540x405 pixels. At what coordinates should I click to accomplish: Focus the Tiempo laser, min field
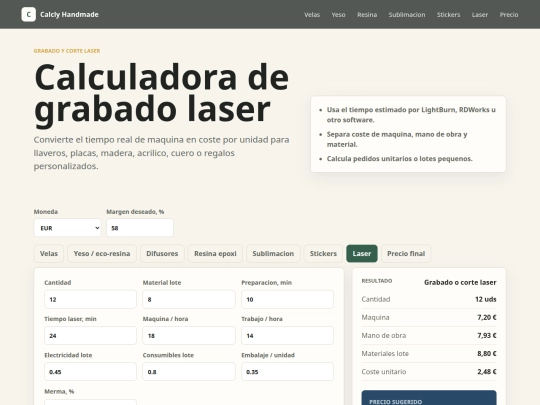click(90, 335)
